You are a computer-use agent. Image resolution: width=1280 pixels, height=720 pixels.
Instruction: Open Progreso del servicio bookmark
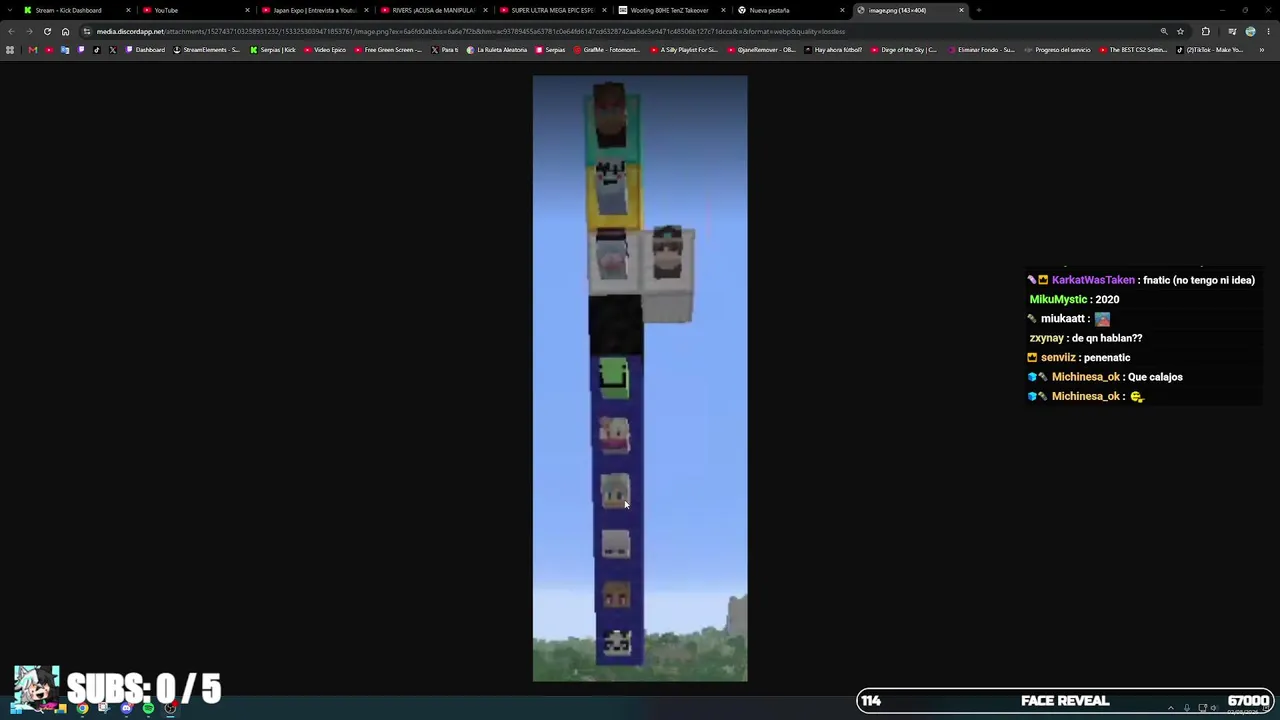click(x=1057, y=50)
